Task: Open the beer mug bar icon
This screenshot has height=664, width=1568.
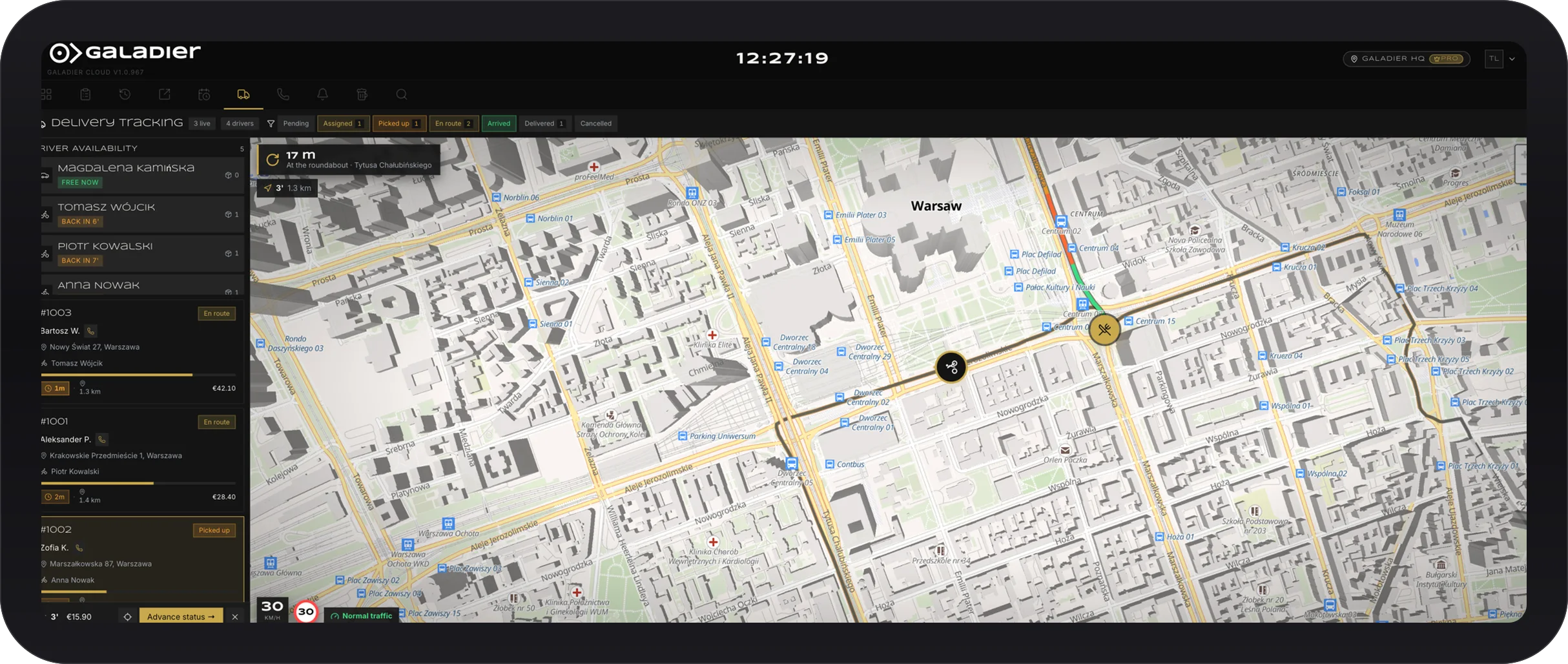Action: 362,94
